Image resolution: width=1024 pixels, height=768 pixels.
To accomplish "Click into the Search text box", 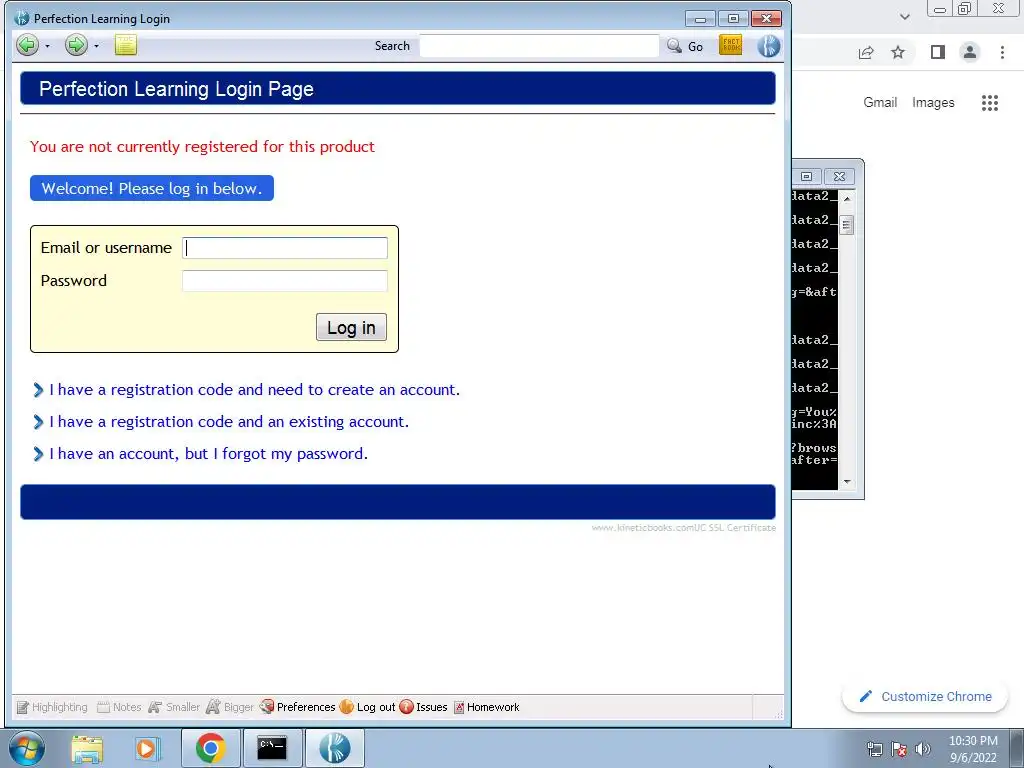I will 539,46.
